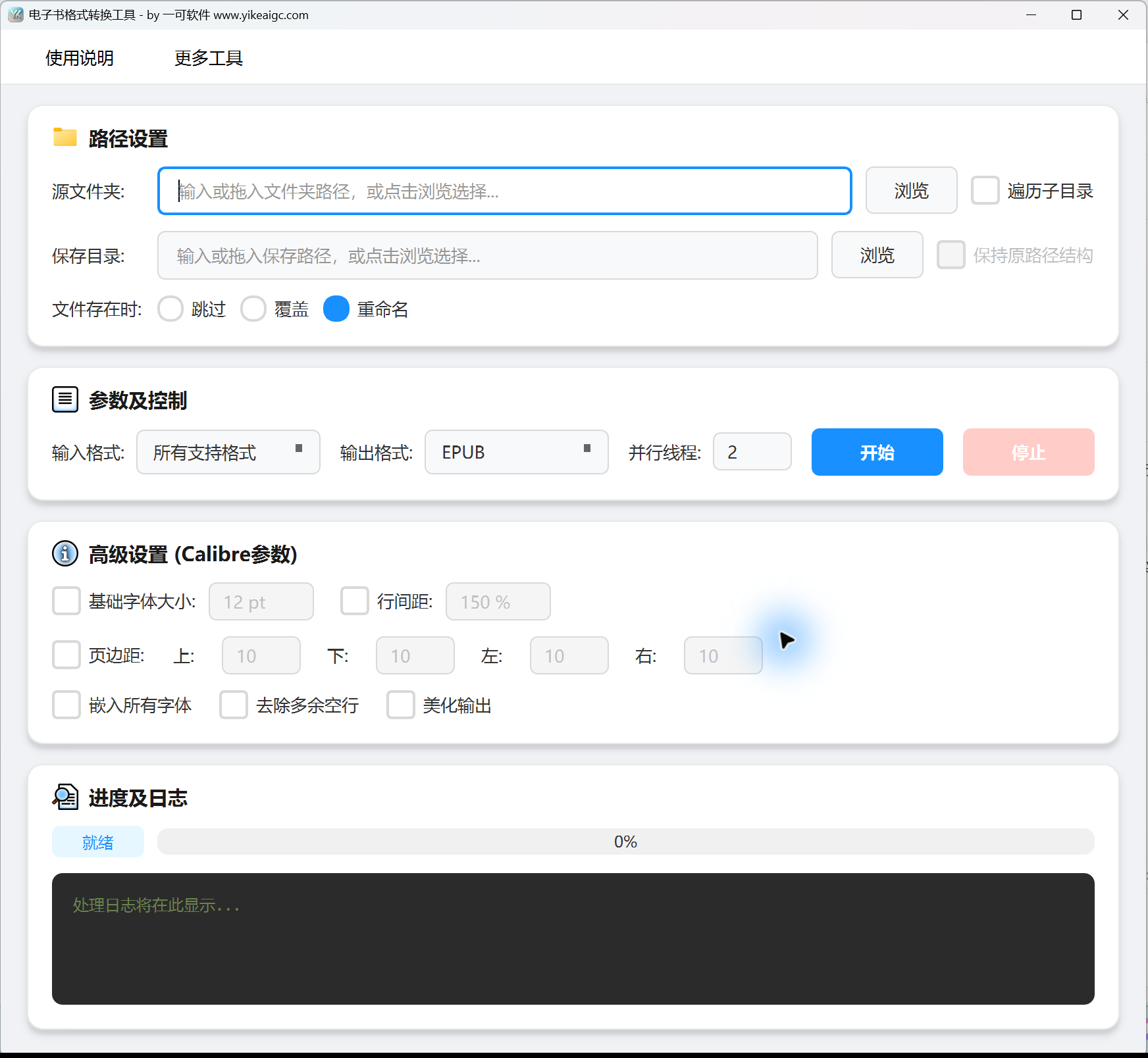Open the 输入格式 dropdown

point(228,452)
